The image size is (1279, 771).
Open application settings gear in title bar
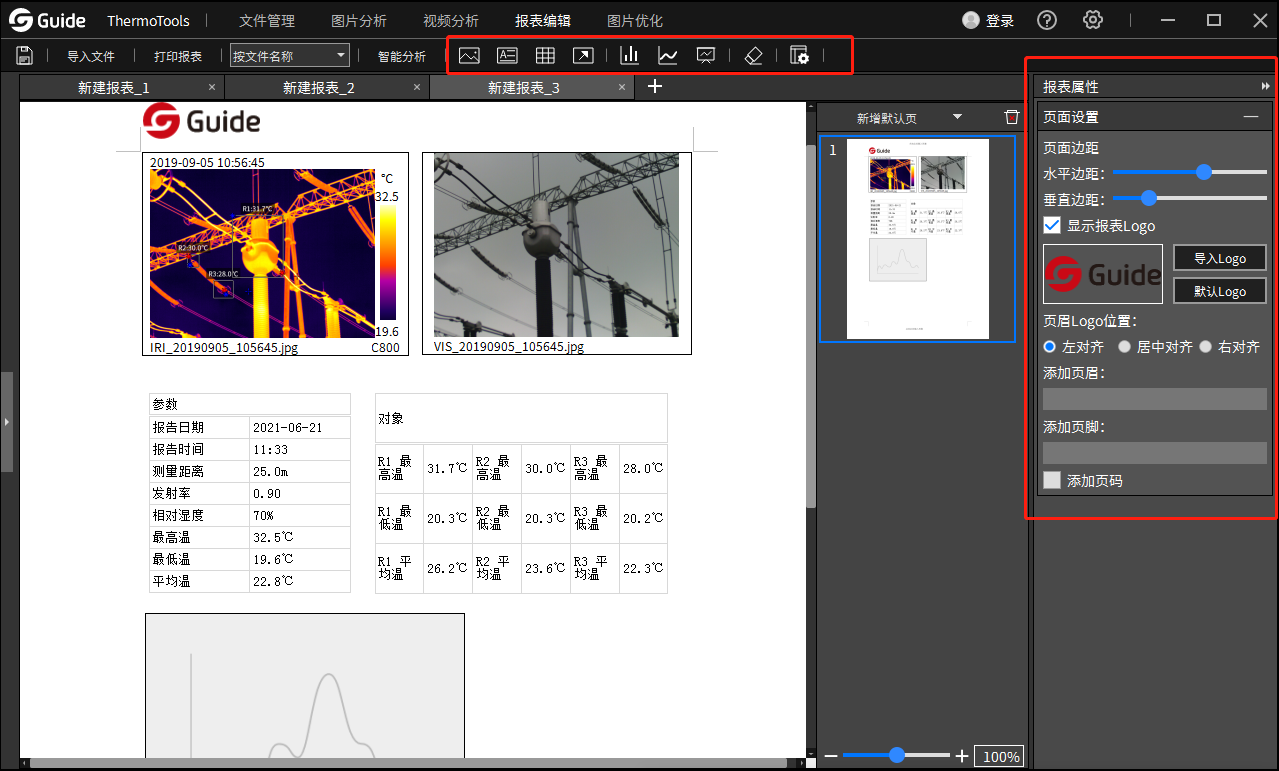pyautogui.click(x=1093, y=20)
